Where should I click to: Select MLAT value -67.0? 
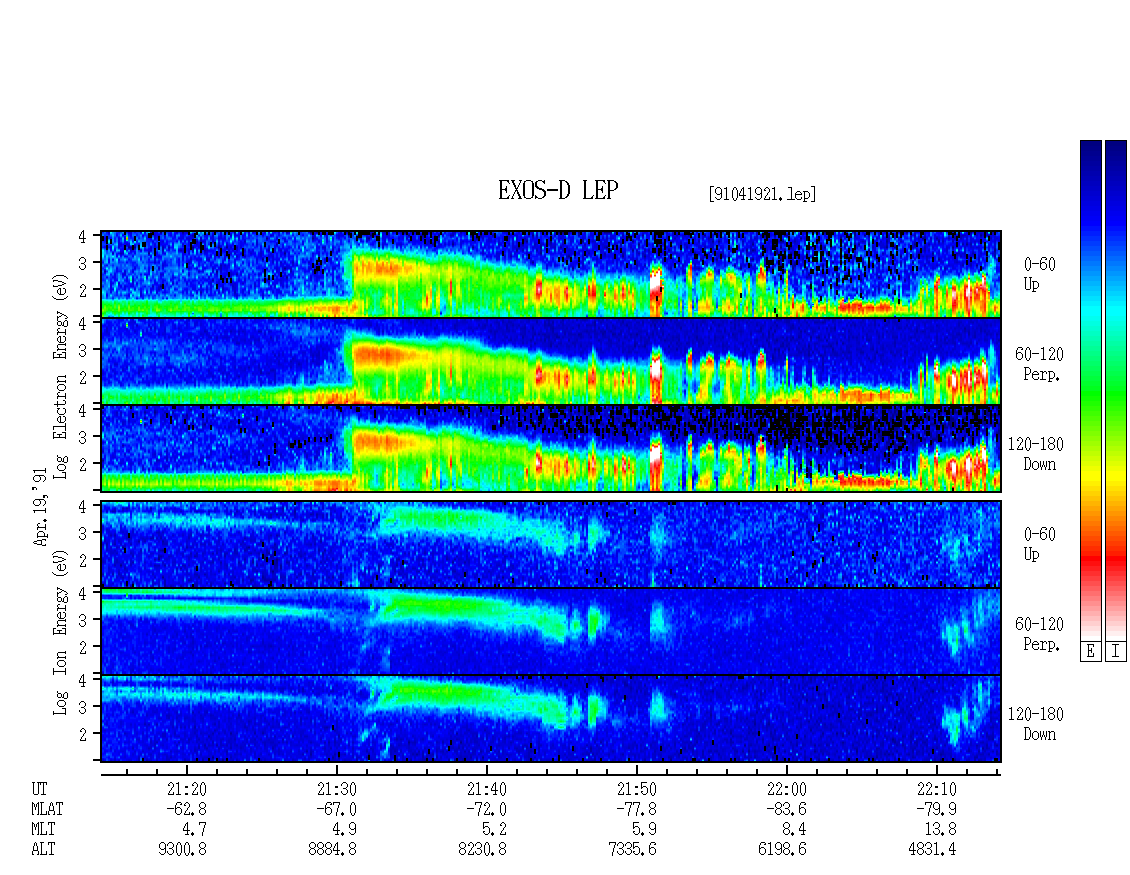pos(337,809)
